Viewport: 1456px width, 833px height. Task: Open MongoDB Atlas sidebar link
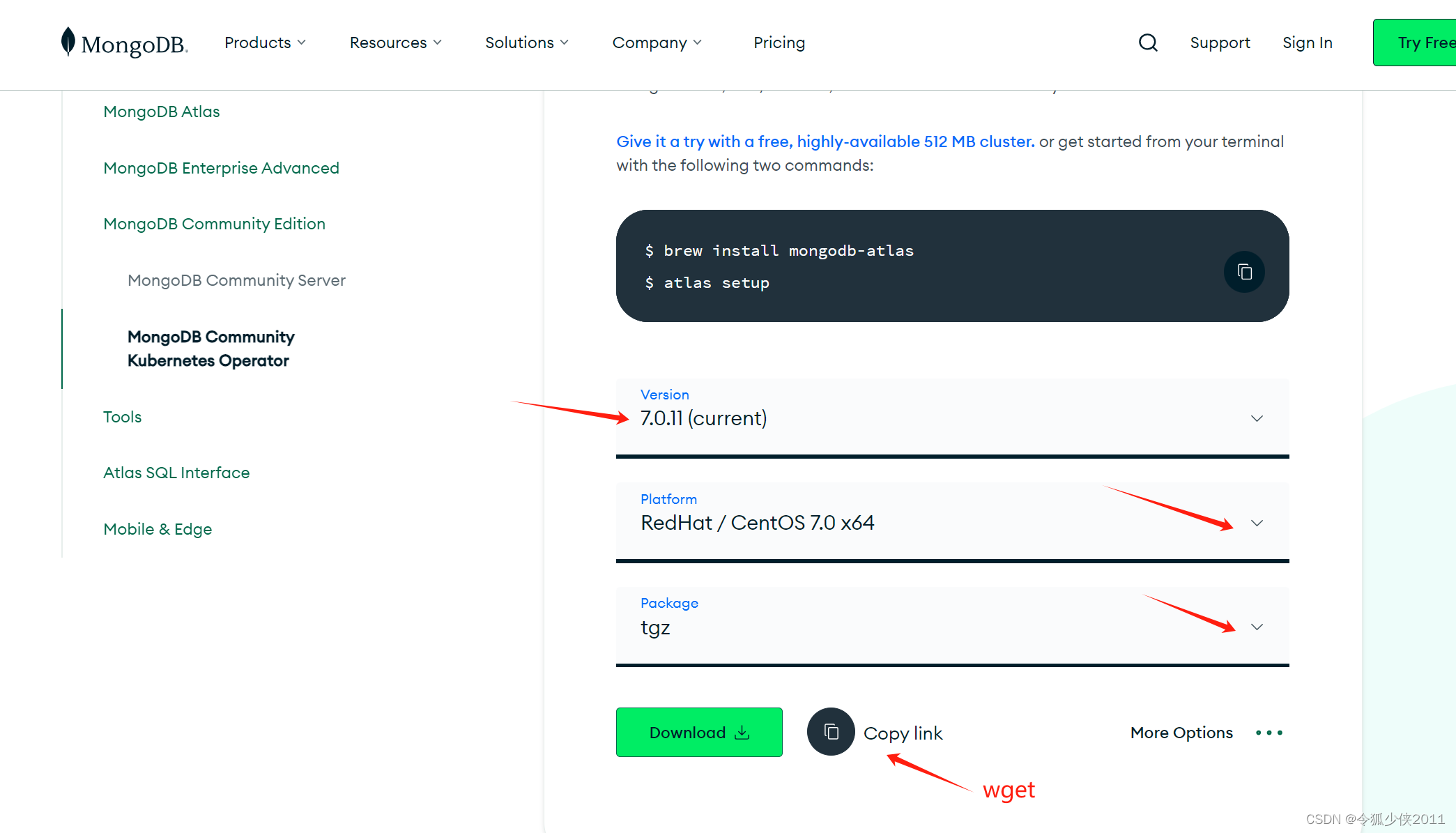pyautogui.click(x=161, y=112)
